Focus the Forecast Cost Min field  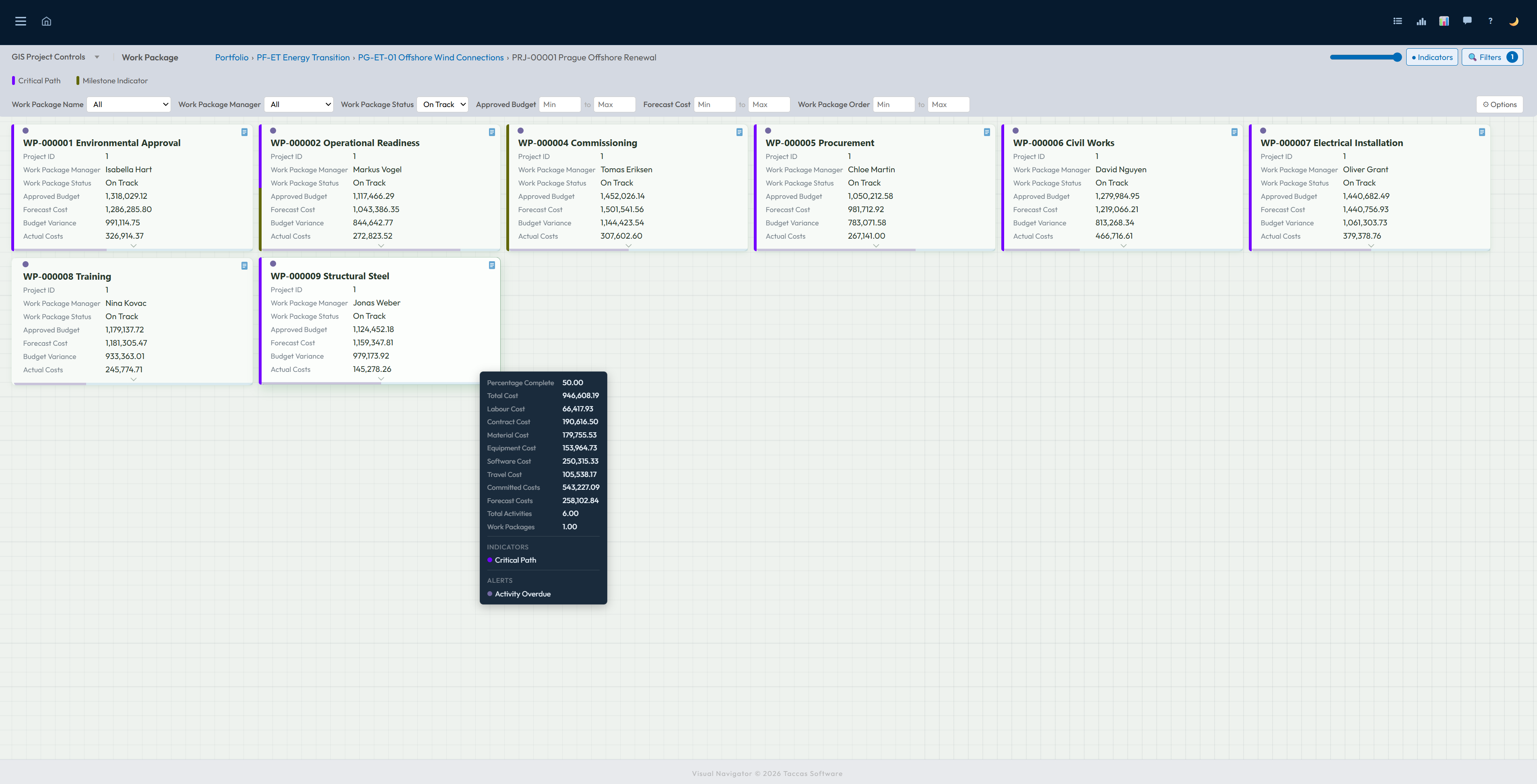[715, 104]
